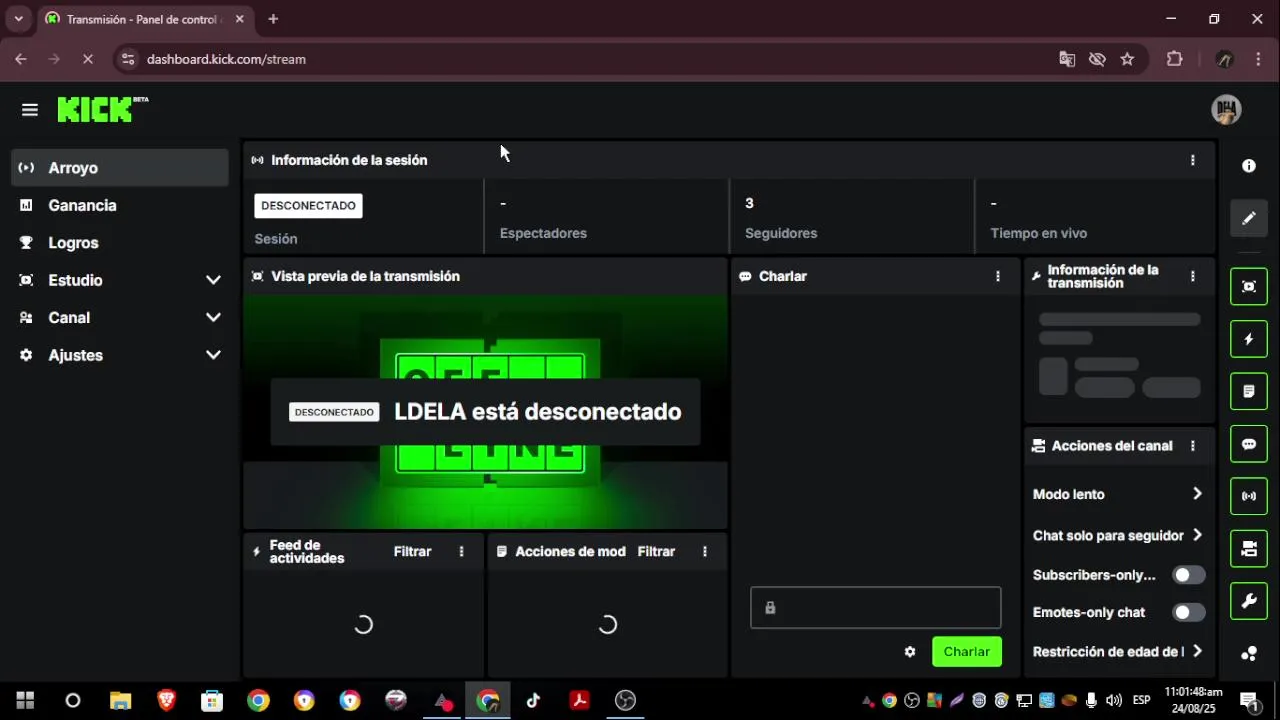This screenshot has height=720, width=1280.
Task: Open the browser tab search dropdown
Action: click(x=18, y=19)
